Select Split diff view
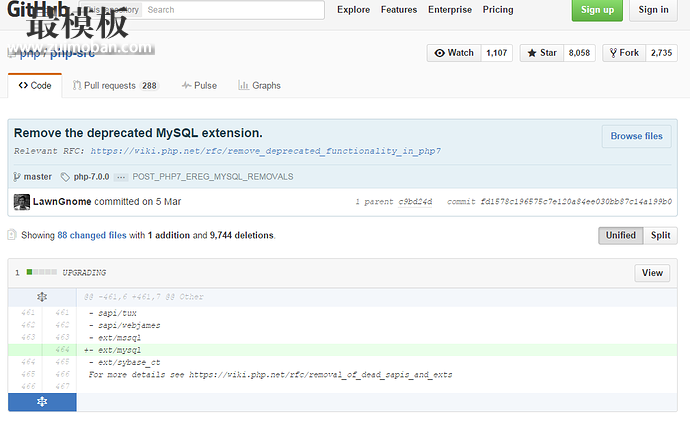 (661, 235)
